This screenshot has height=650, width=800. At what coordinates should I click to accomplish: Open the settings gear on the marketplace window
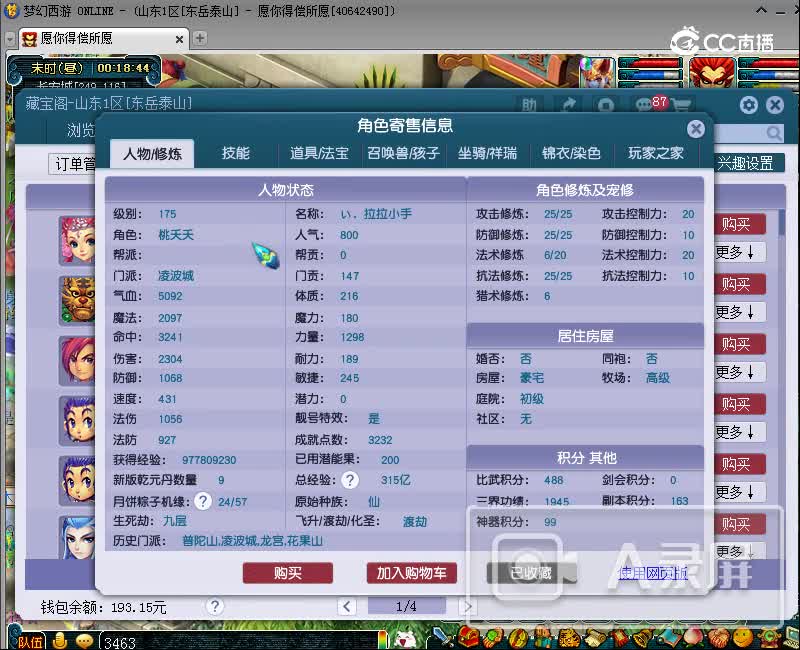[x=747, y=104]
